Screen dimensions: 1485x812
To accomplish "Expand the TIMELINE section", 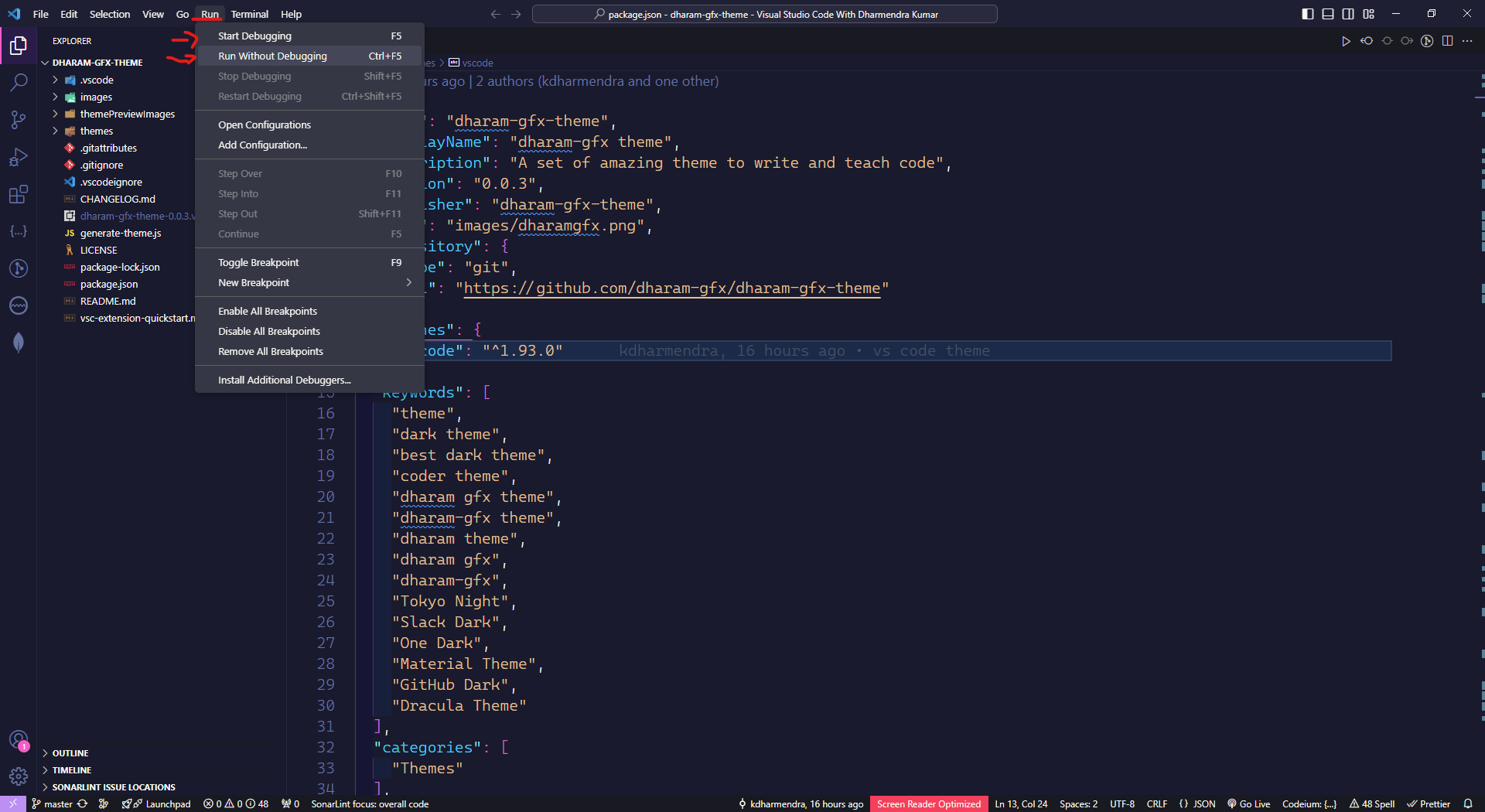I will point(71,770).
